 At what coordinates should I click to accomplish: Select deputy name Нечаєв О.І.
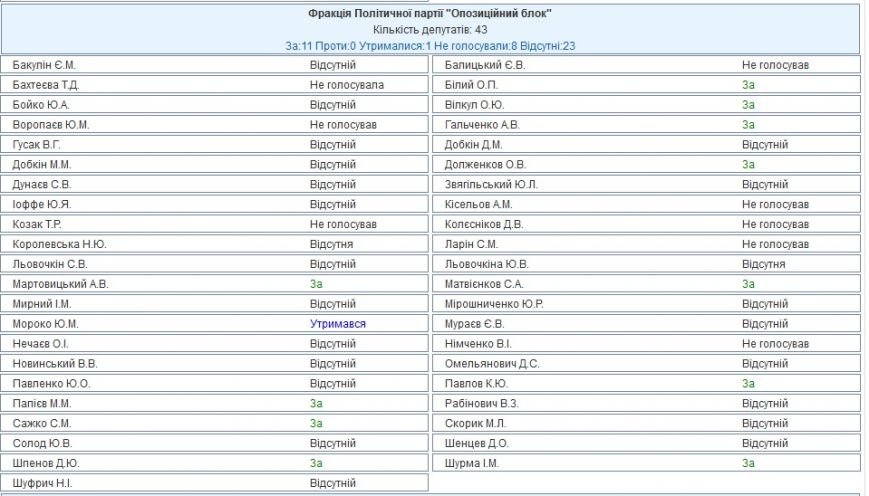tap(40, 345)
